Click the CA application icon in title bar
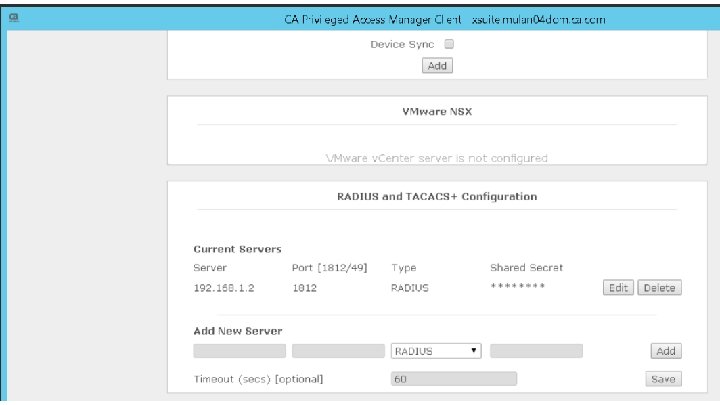Viewport: 720px width, 405px height. click(14, 17)
